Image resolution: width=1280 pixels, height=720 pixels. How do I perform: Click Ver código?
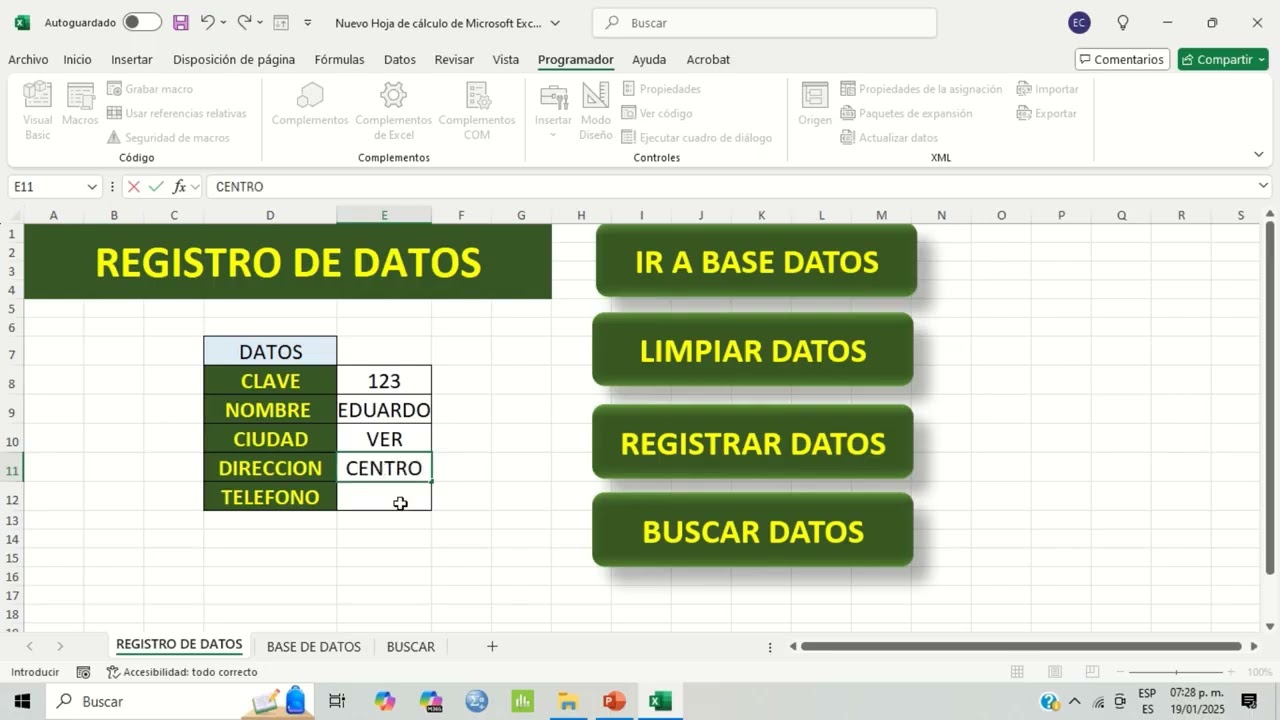point(657,113)
